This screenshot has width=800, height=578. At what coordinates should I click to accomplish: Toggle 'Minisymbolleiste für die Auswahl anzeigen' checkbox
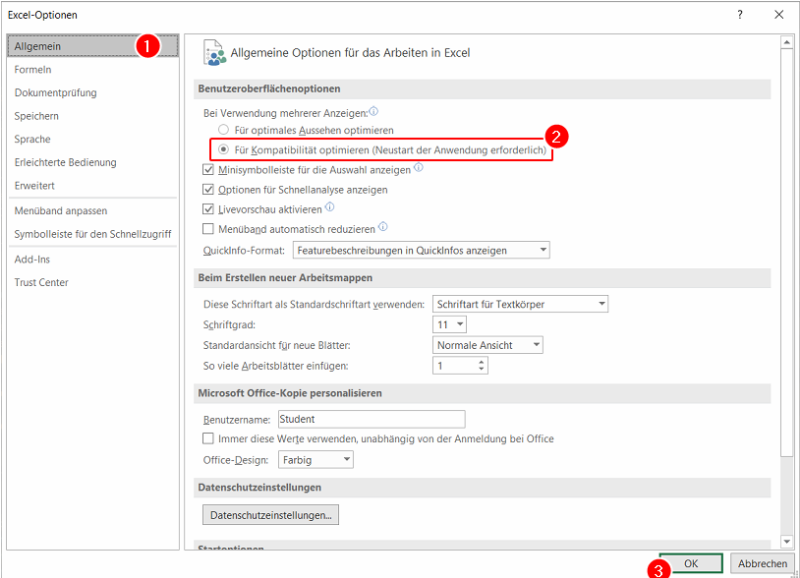208,169
